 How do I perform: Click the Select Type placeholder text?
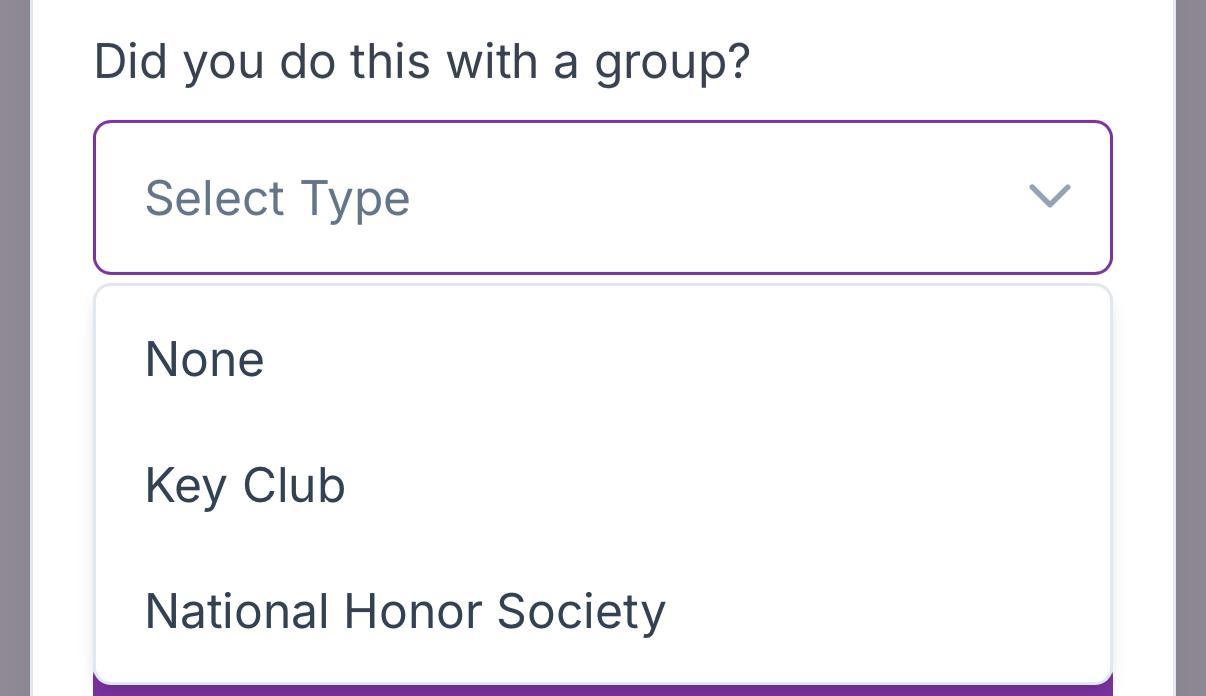coord(277,198)
